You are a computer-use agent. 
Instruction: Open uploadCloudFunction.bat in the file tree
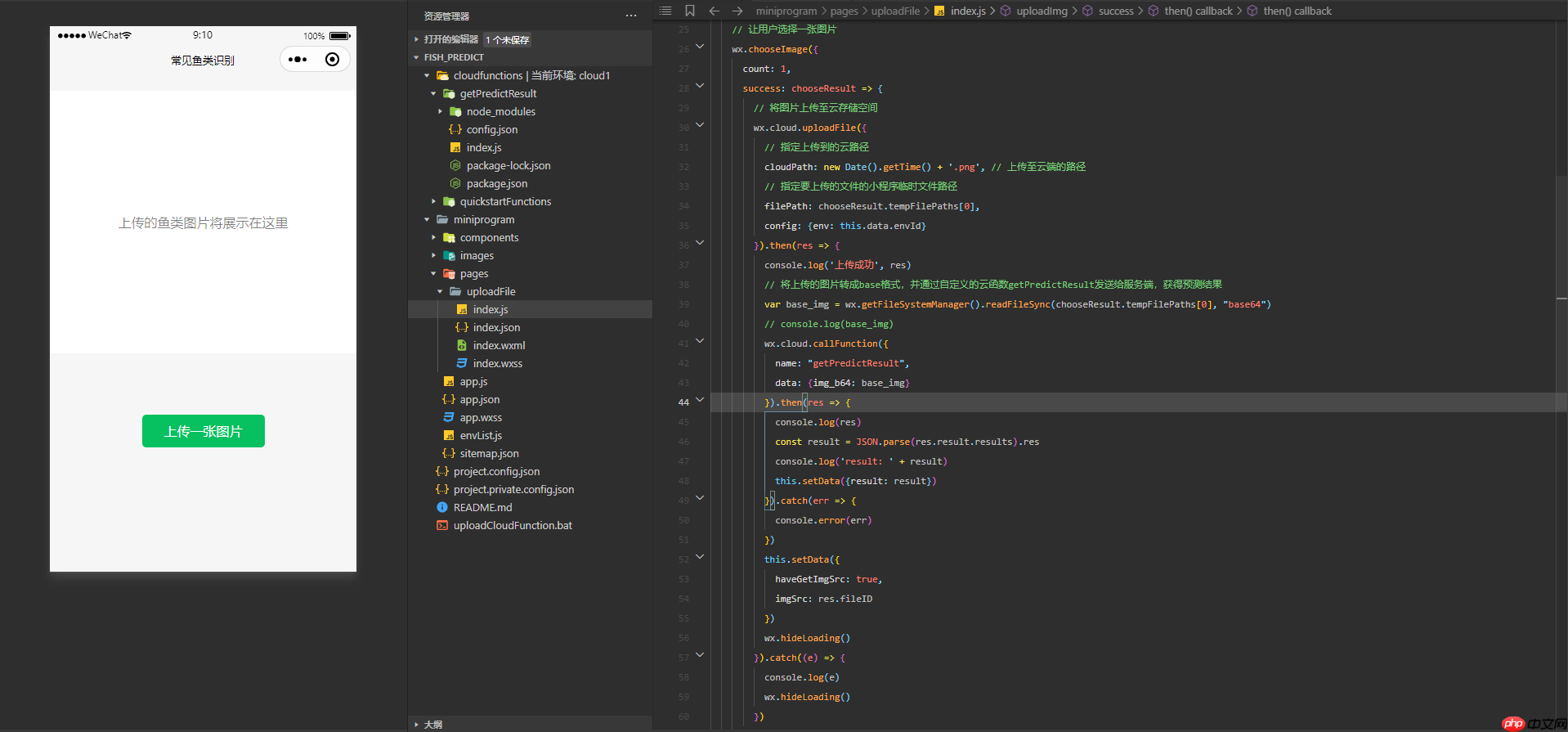click(x=513, y=525)
